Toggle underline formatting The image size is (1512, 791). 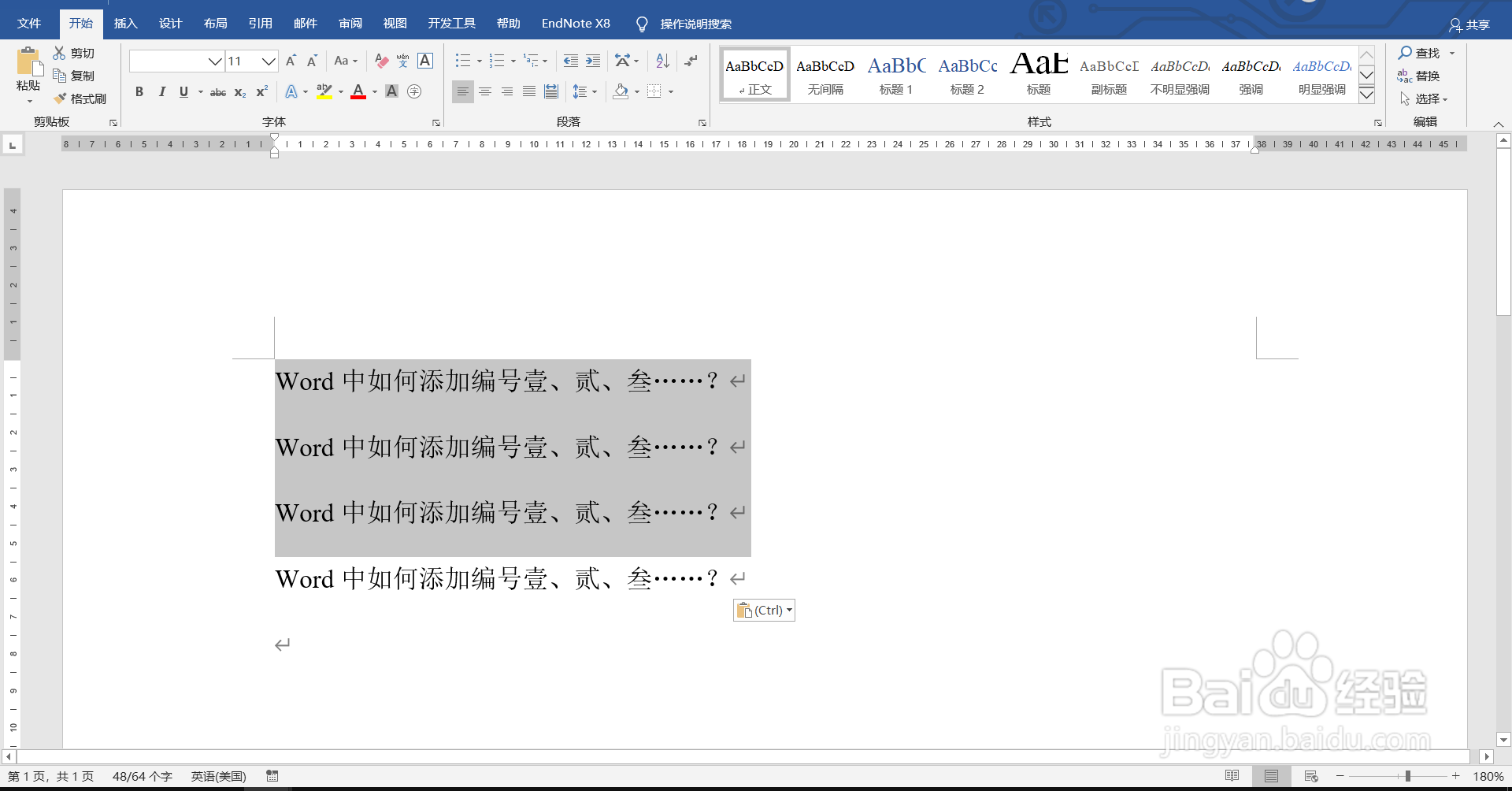(183, 91)
